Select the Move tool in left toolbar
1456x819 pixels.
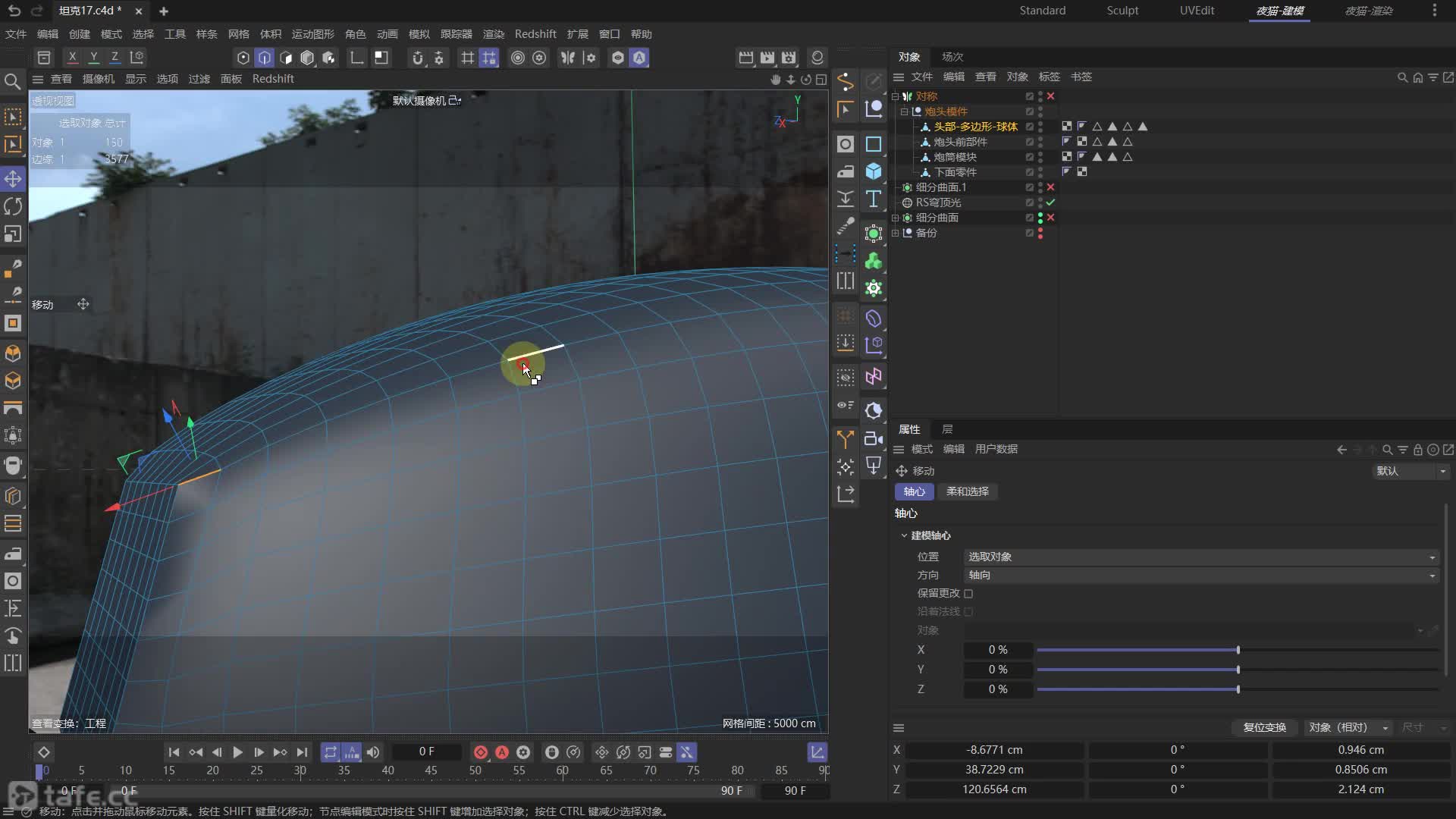click(13, 179)
